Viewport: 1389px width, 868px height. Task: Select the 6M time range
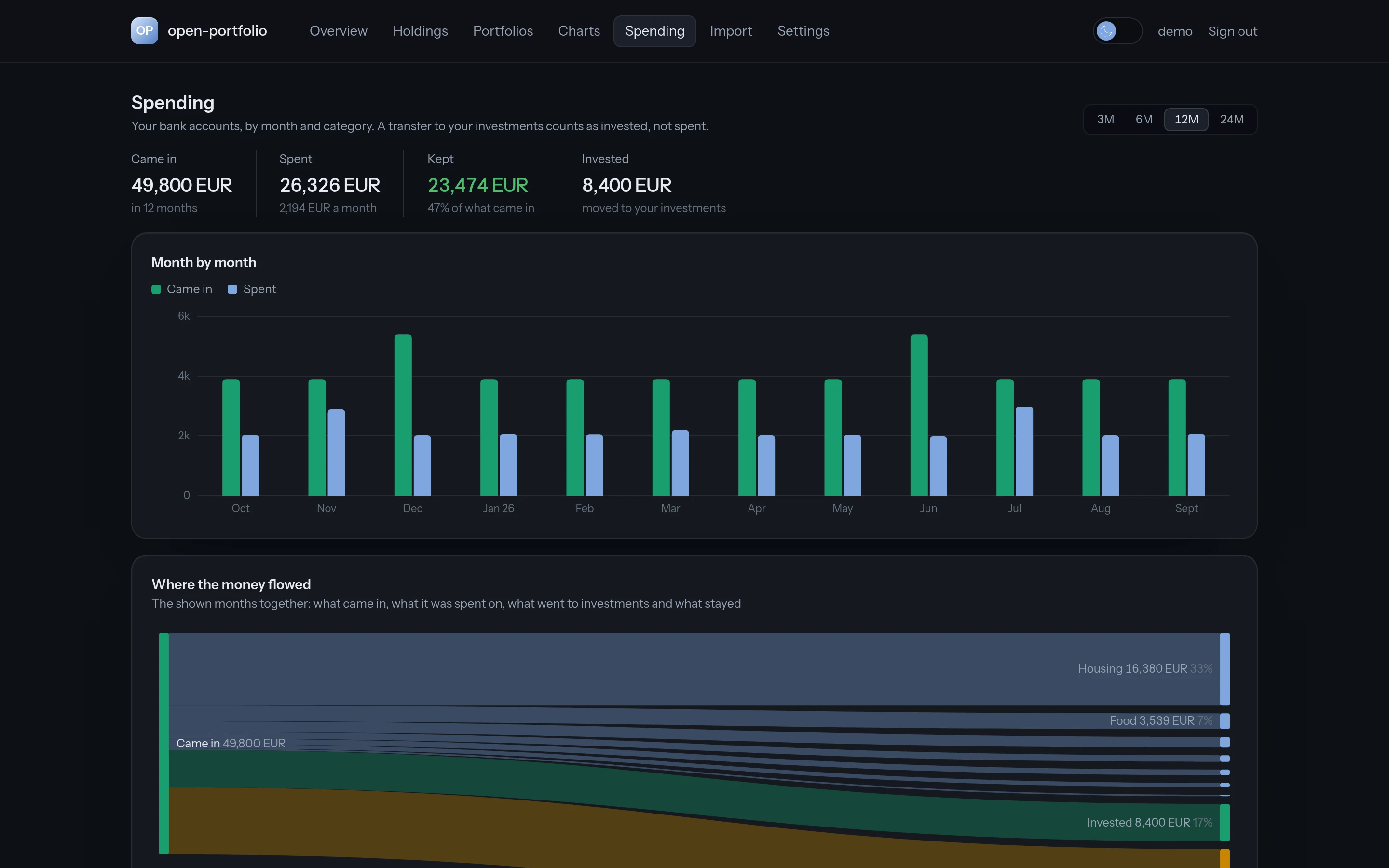pos(1144,120)
